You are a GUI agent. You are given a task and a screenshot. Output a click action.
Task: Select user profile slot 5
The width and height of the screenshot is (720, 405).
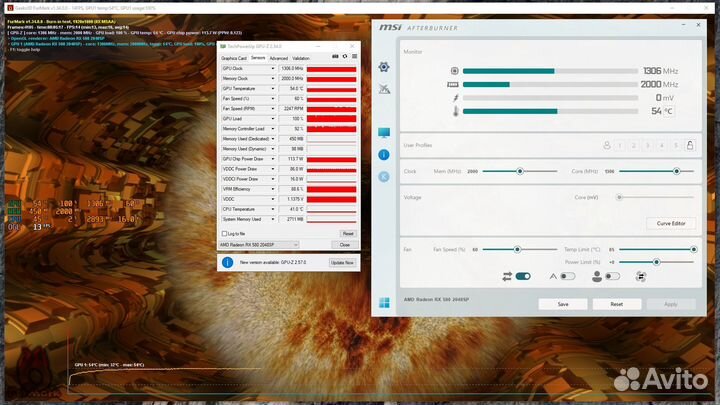click(x=675, y=146)
